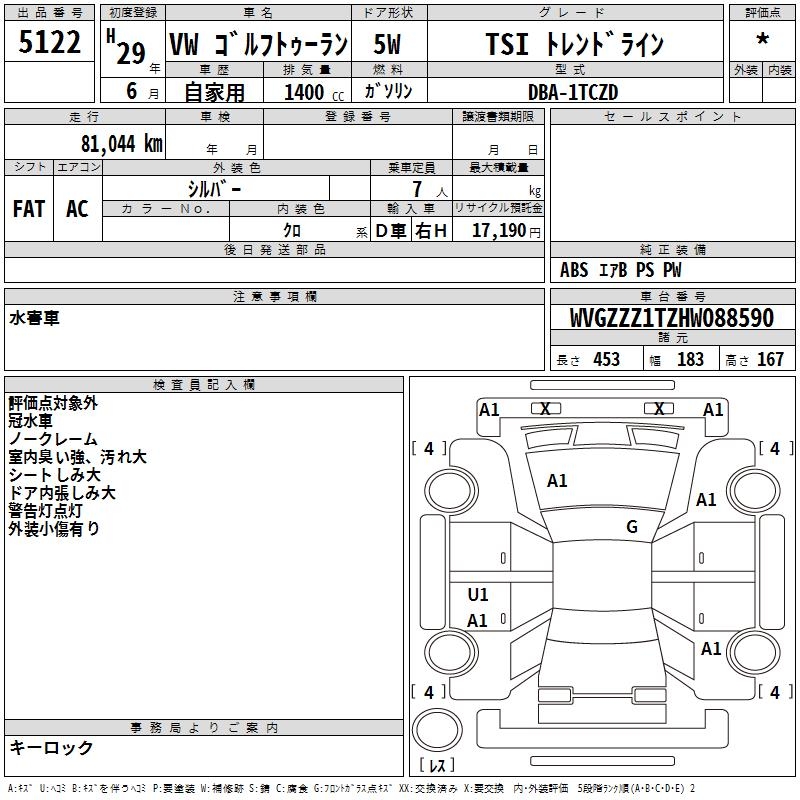Screen dimensions: 800x800
Task: Click the recycle deposit 17,190 value
Action: [x=498, y=231]
